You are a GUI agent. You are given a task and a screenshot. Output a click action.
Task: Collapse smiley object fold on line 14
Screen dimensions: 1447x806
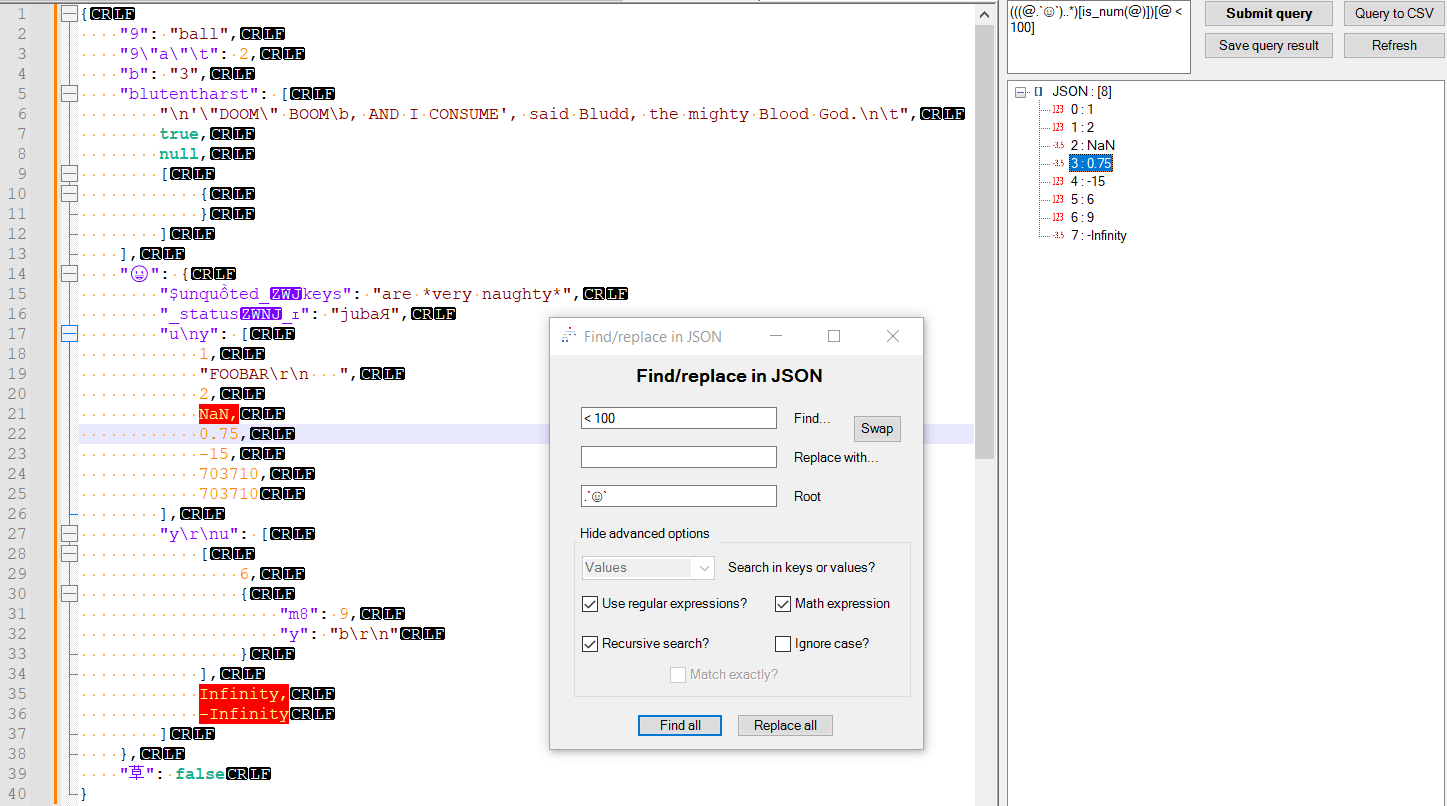(69, 274)
